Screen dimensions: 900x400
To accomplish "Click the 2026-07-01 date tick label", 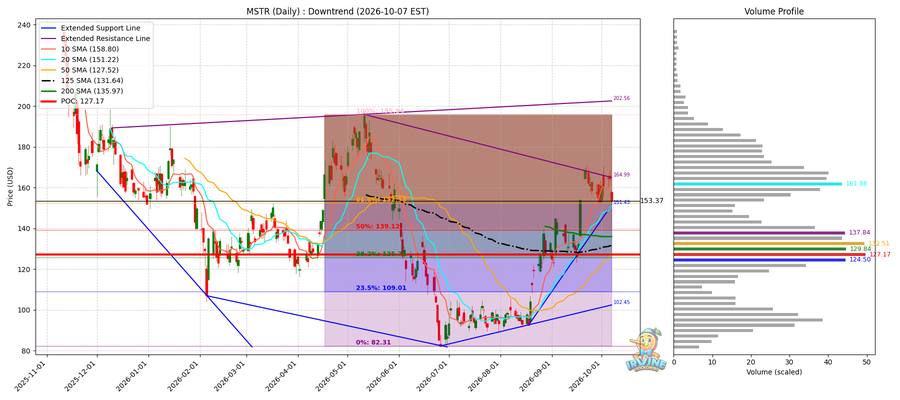I will coord(434,376).
